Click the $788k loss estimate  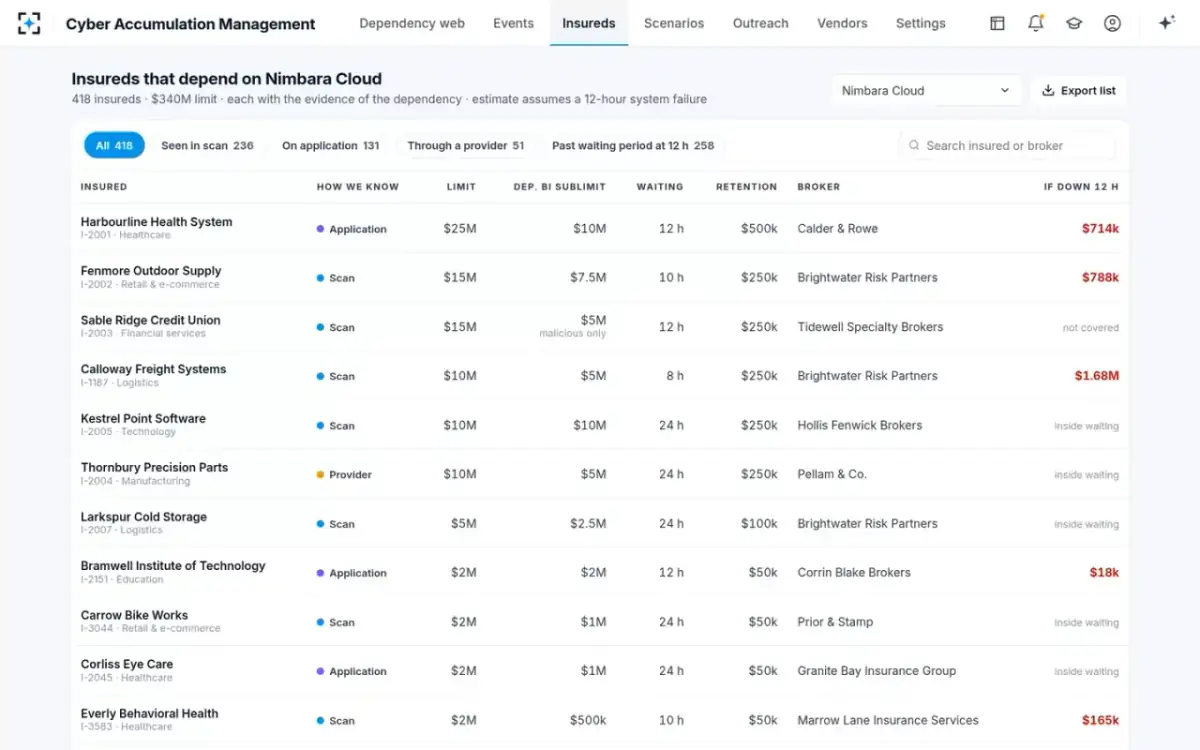point(1100,278)
